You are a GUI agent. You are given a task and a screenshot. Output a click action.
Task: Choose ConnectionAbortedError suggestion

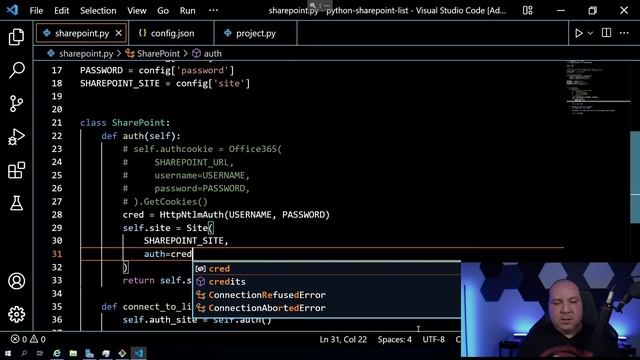click(327, 308)
